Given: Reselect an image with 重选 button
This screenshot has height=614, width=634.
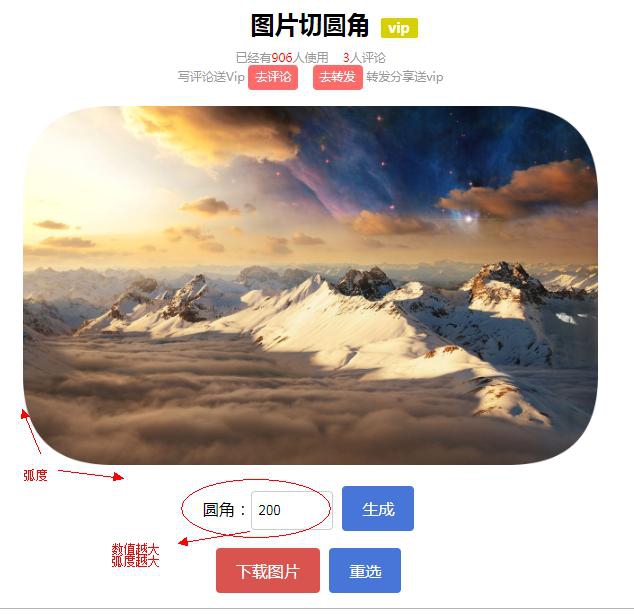Looking at the screenshot, I should [x=365, y=571].
